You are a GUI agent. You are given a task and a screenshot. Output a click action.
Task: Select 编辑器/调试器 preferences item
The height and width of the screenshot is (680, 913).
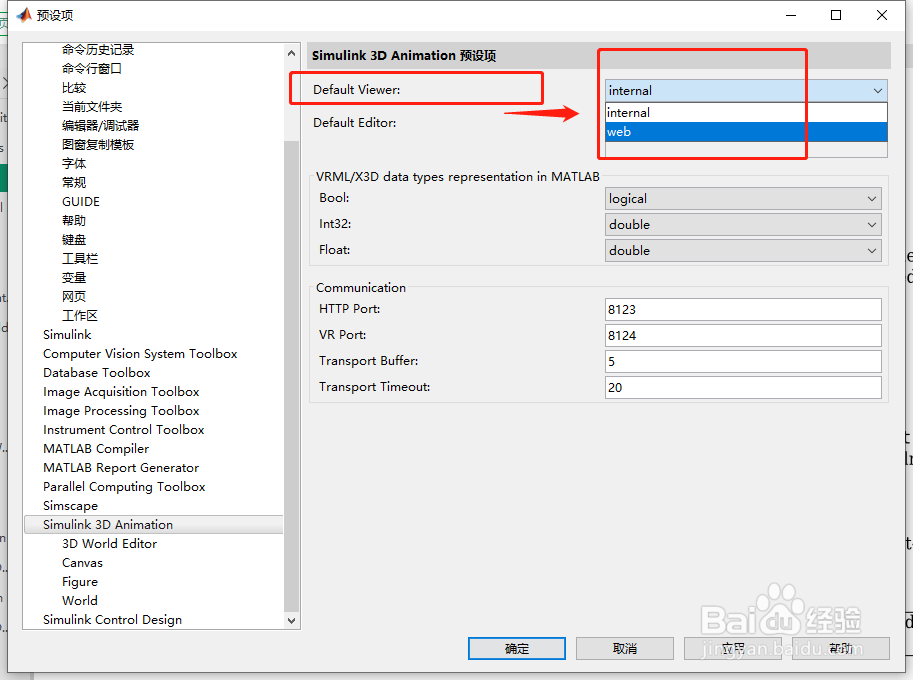(x=101, y=126)
